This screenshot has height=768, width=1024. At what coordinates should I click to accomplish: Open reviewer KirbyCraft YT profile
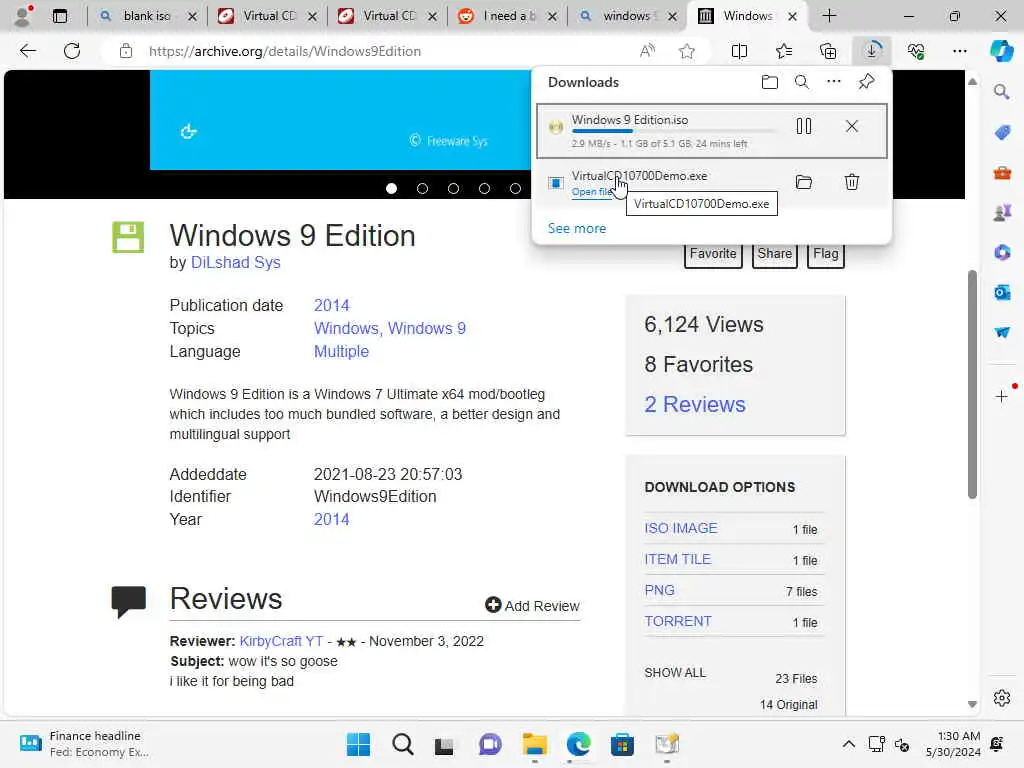[x=281, y=641]
